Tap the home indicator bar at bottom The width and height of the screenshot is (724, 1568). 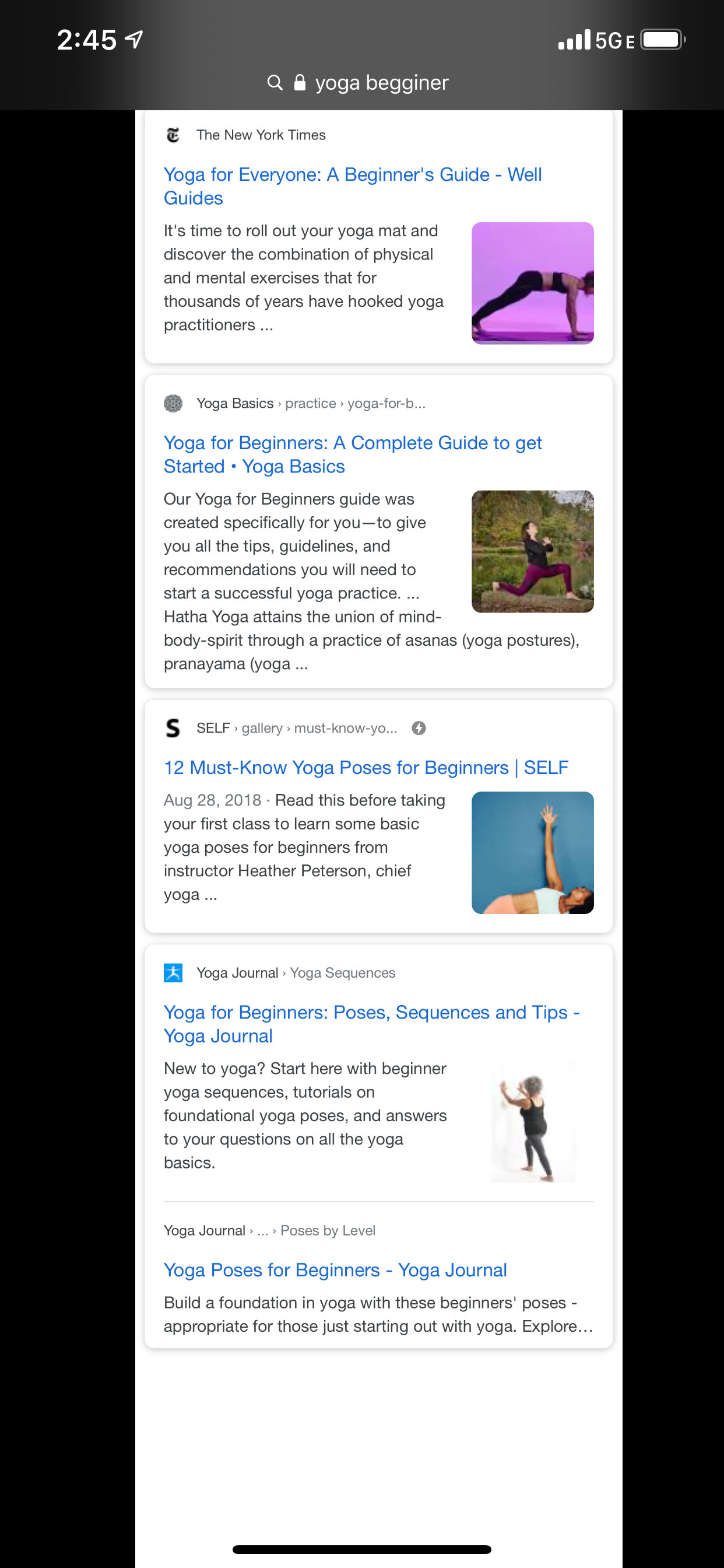(x=362, y=1549)
